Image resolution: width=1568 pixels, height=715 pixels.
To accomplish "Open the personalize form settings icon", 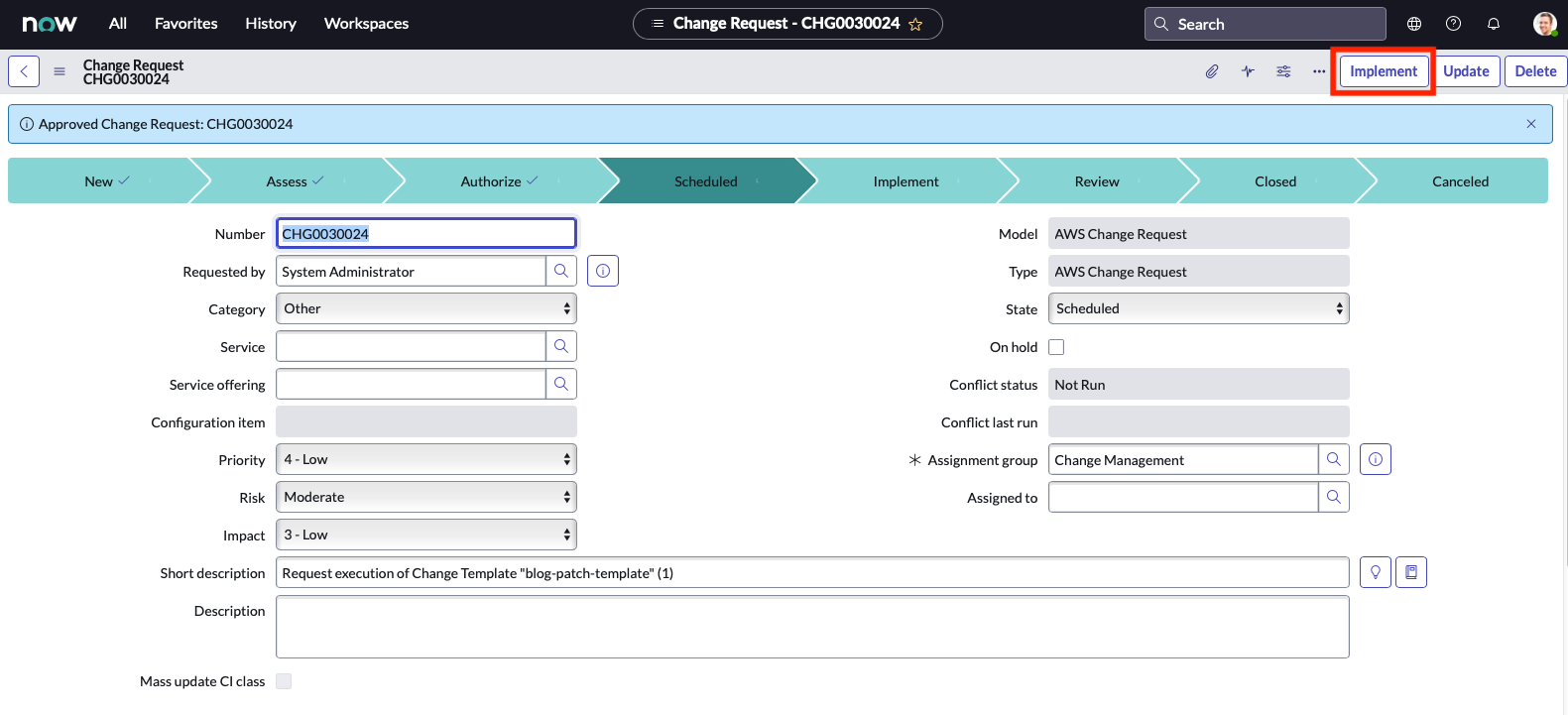I will pos(1283,71).
